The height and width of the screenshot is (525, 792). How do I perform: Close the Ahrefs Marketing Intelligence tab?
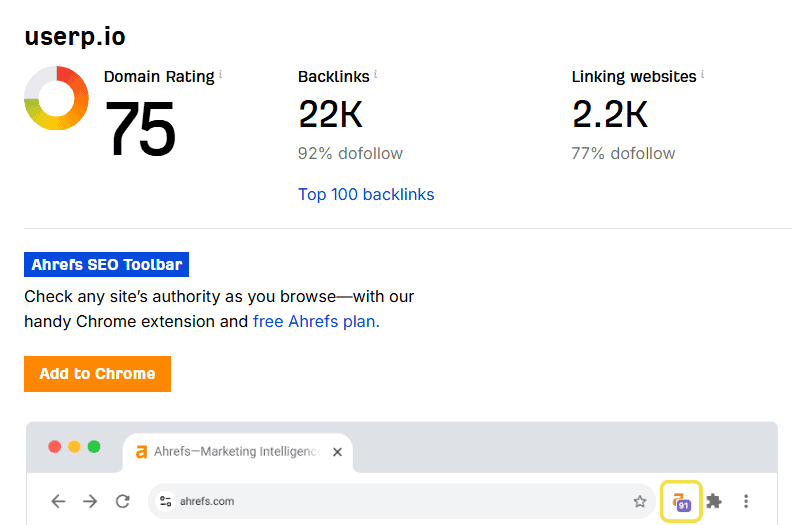[337, 452]
